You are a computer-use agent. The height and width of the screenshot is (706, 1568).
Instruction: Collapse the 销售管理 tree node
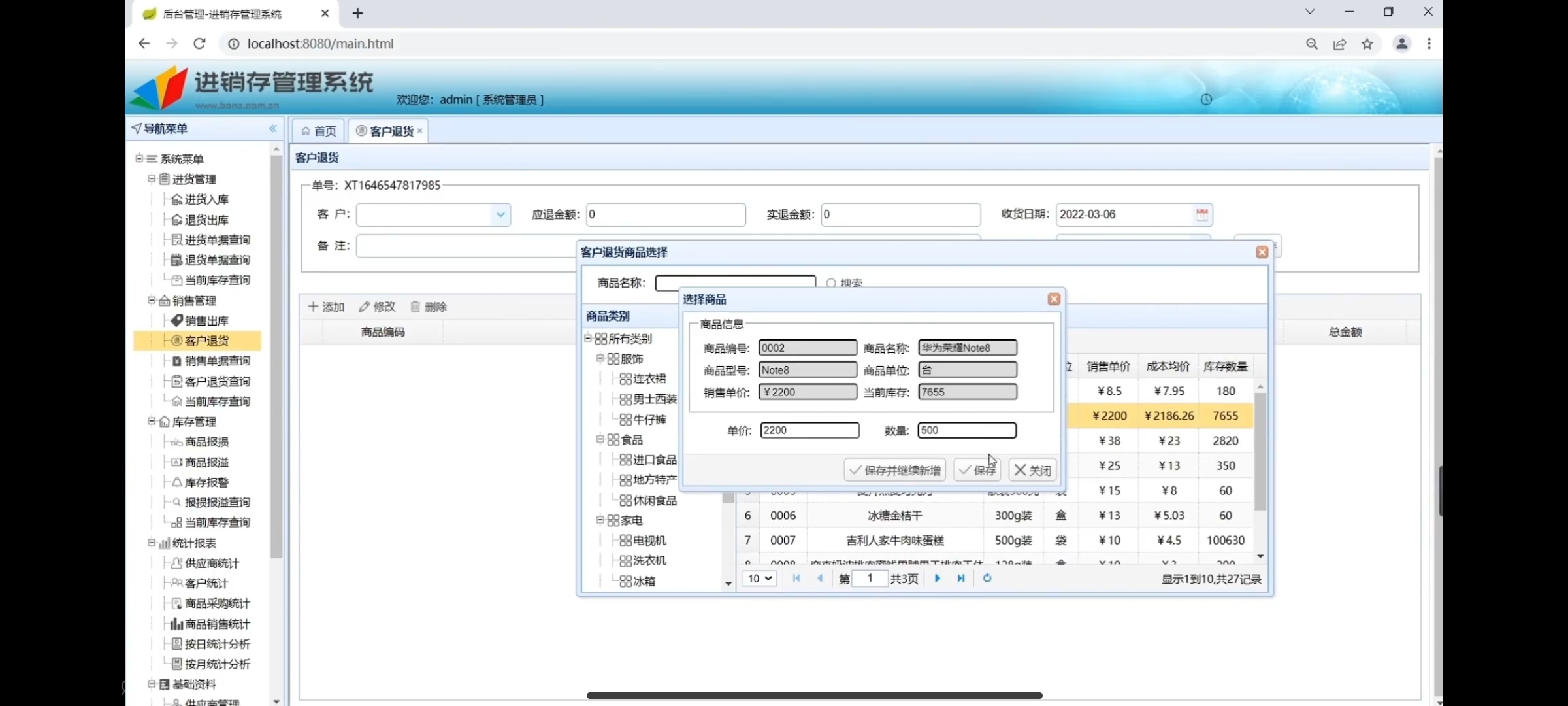(152, 300)
